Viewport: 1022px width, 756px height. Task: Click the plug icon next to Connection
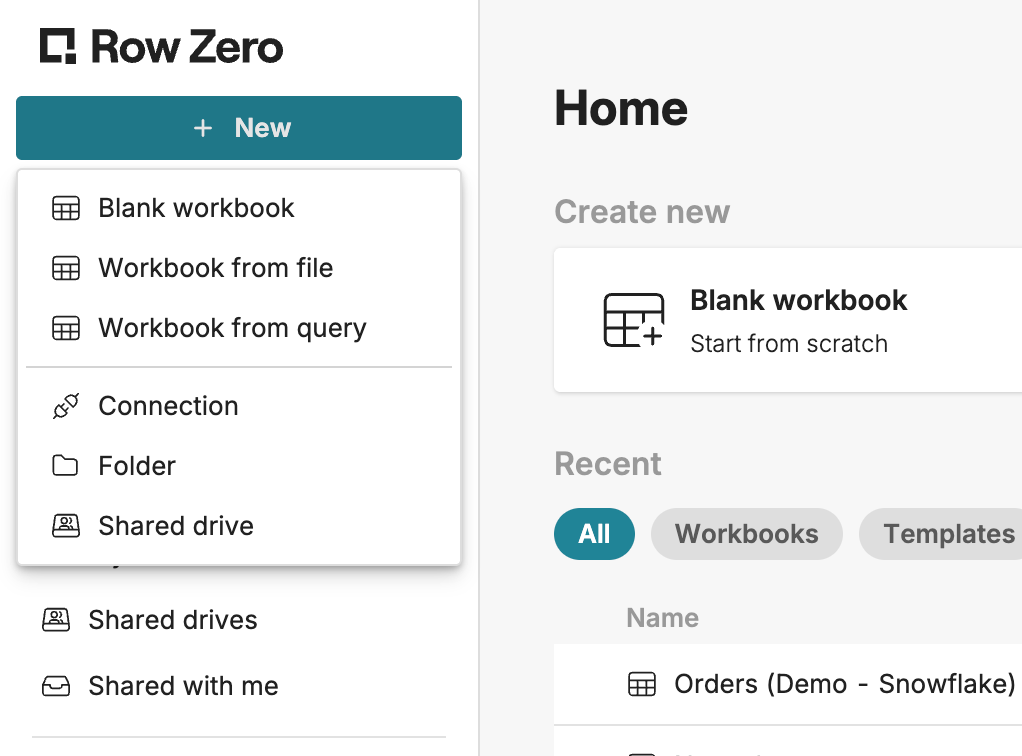click(x=66, y=406)
